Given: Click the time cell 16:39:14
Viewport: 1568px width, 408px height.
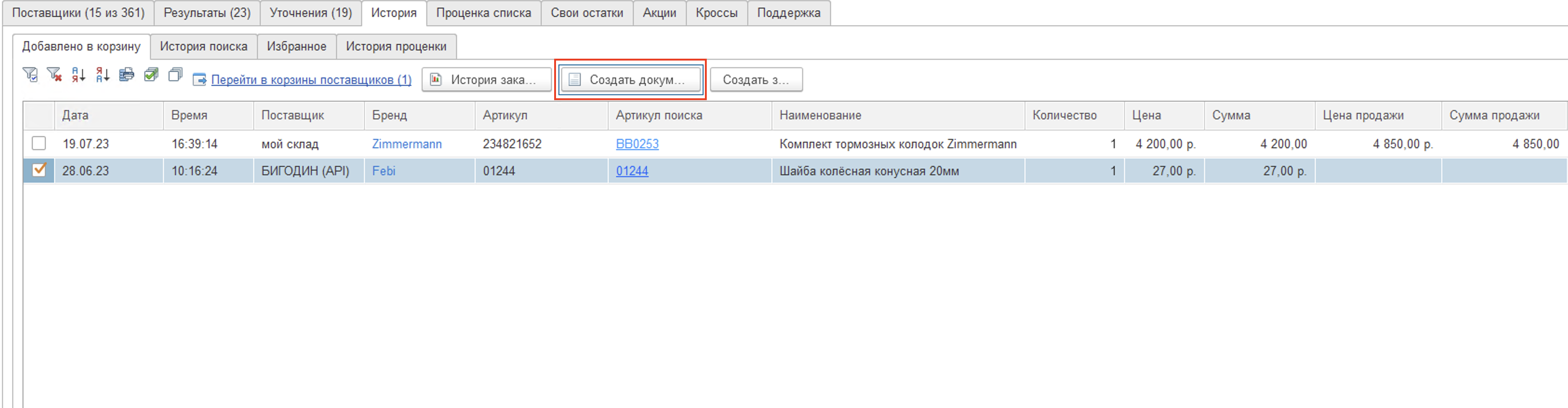Looking at the screenshot, I should tap(208, 144).
